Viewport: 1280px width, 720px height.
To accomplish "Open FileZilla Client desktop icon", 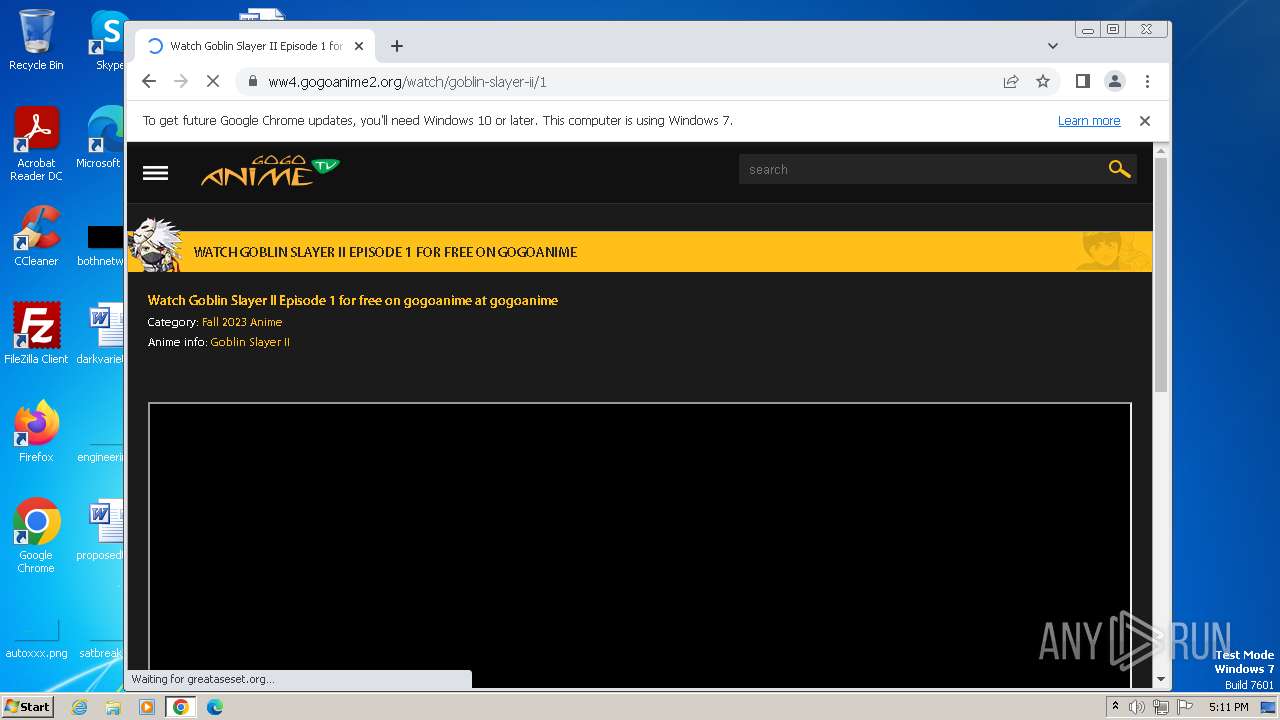I will coord(36,334).
